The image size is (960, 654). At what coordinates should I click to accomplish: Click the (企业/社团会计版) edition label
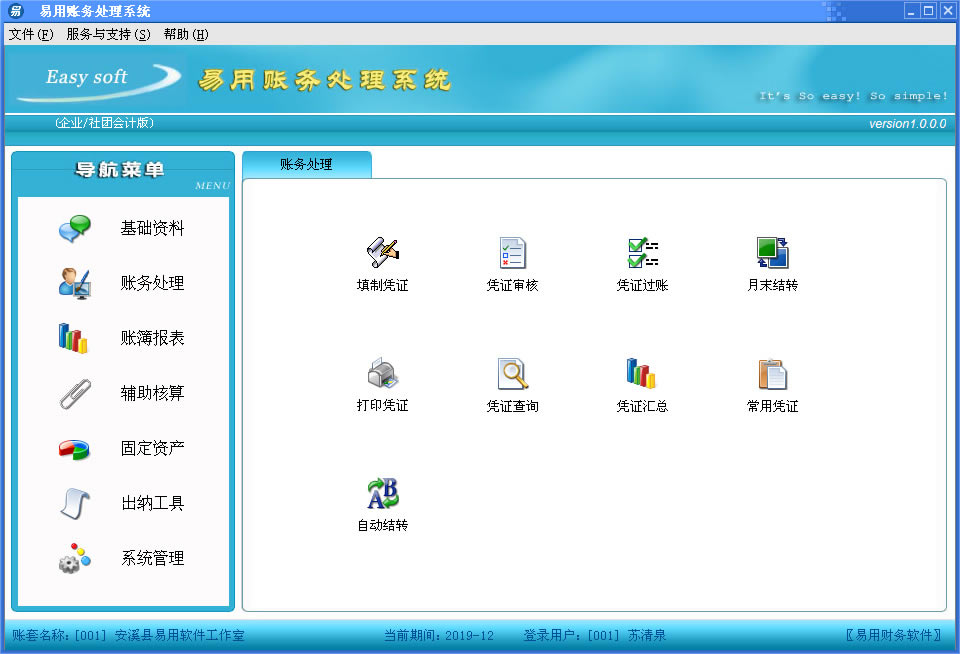(x=104, y=123)
